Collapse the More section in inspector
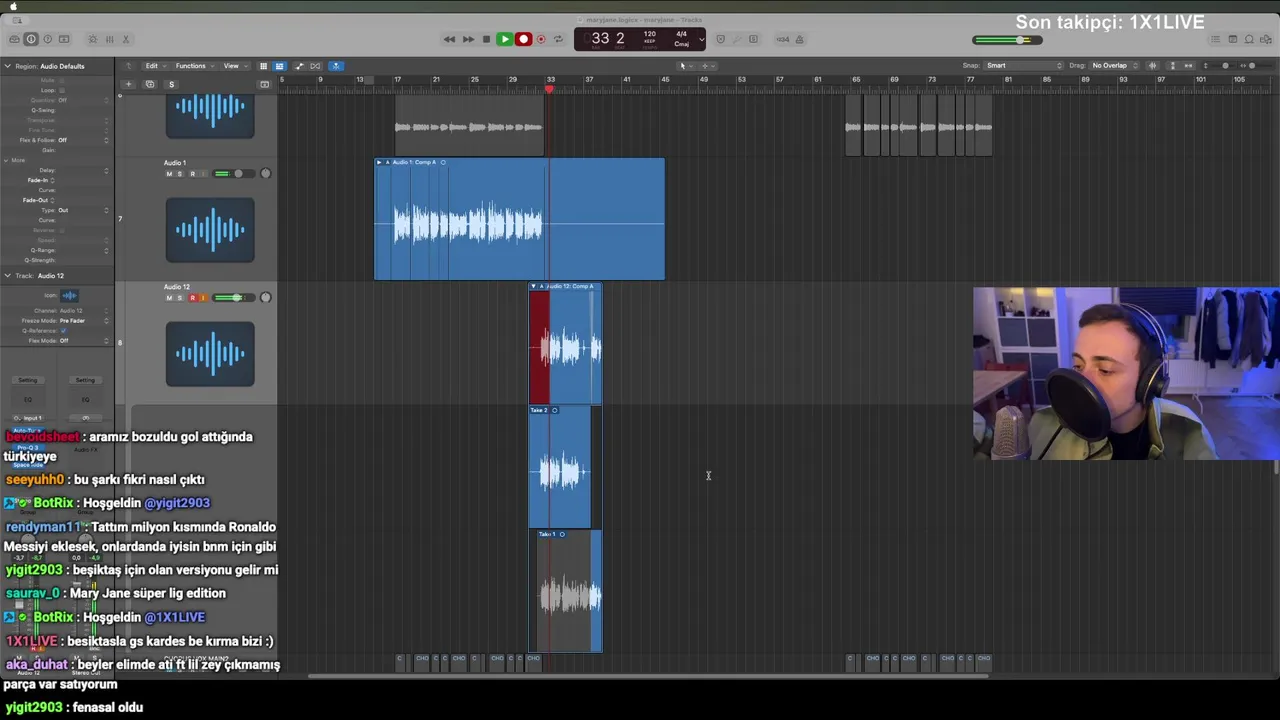This screenshot has height=720, width=1280. pos(7,160)
